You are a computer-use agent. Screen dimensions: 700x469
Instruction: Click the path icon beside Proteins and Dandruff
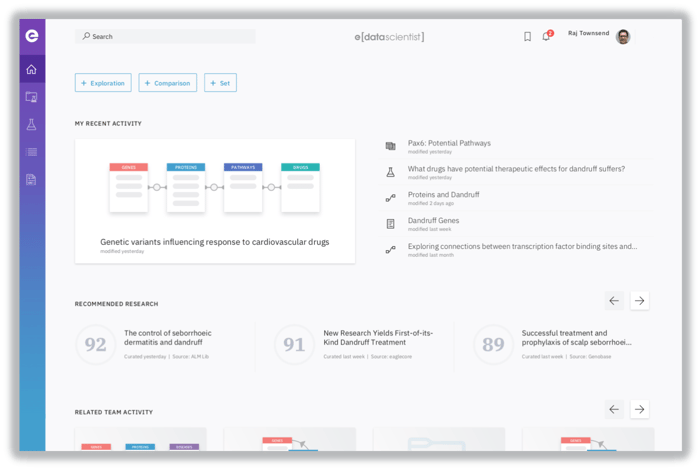pyautogui.click(x=390, y=198)
